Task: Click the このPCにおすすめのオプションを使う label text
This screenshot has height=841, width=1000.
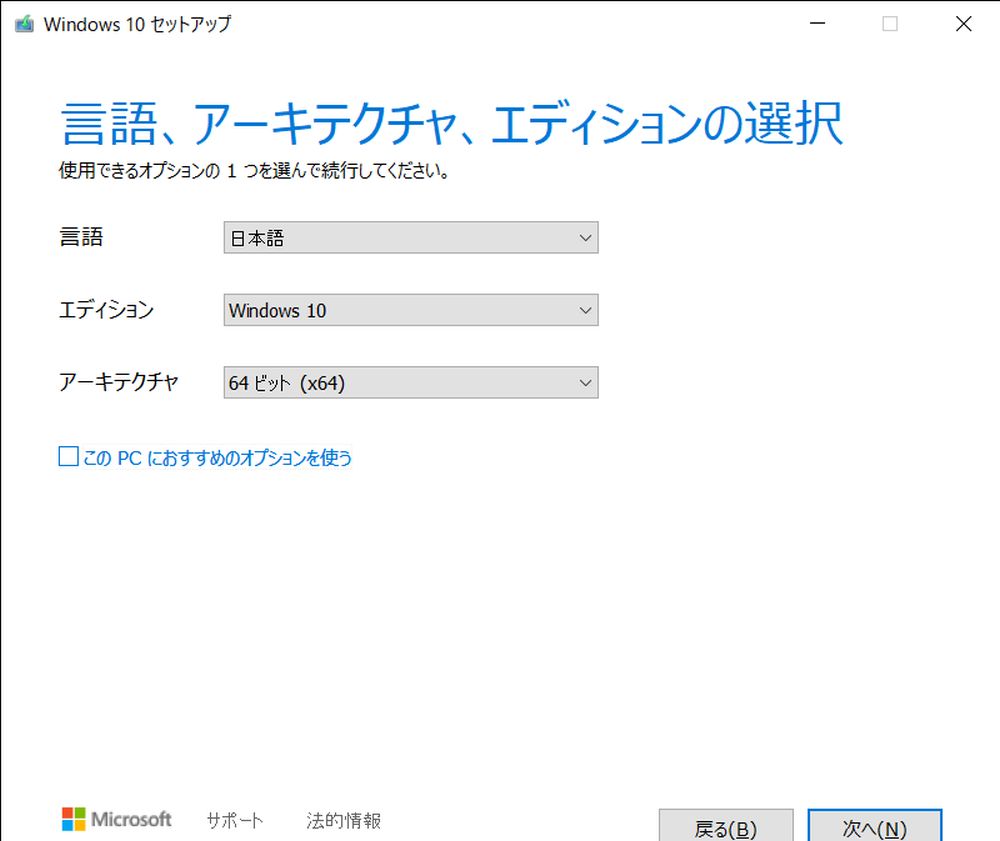Action: [x=215, y=457]
